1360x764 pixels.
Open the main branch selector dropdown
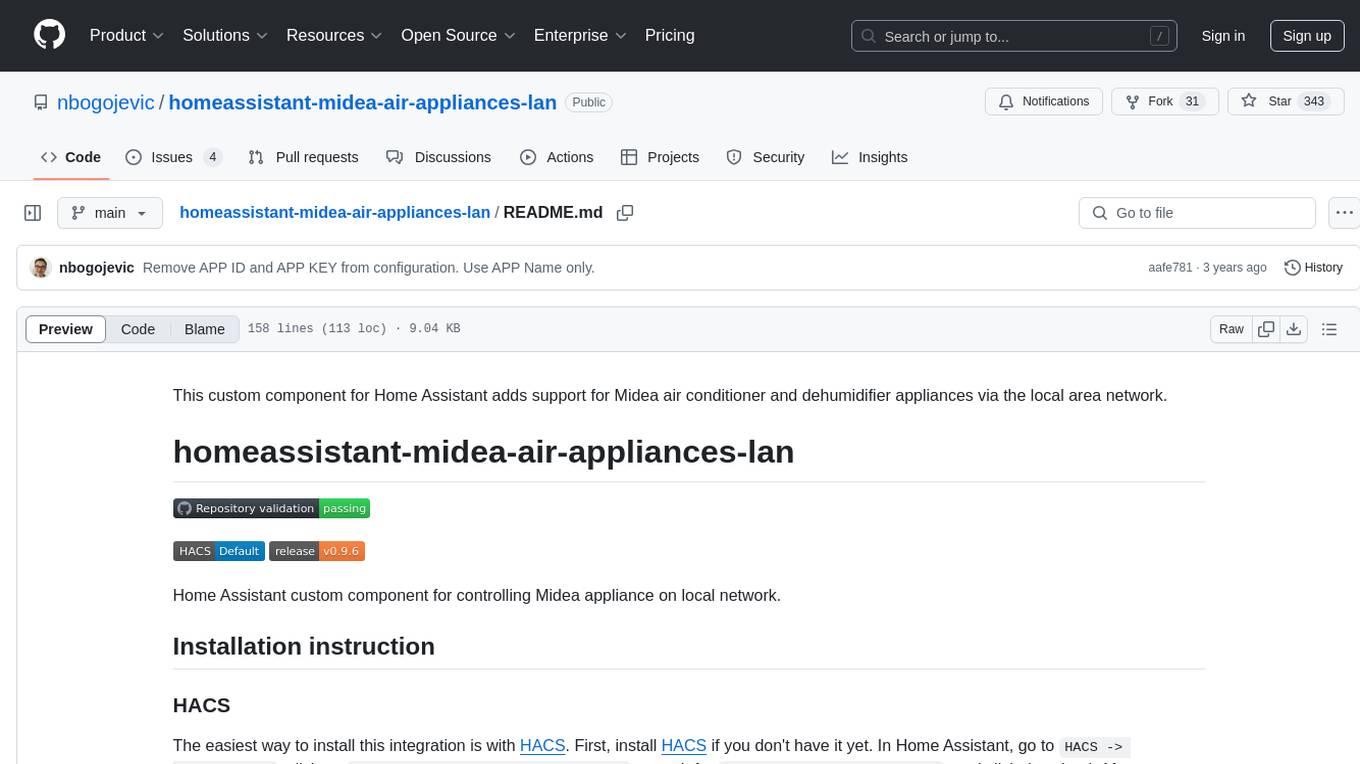coord(110,213)
